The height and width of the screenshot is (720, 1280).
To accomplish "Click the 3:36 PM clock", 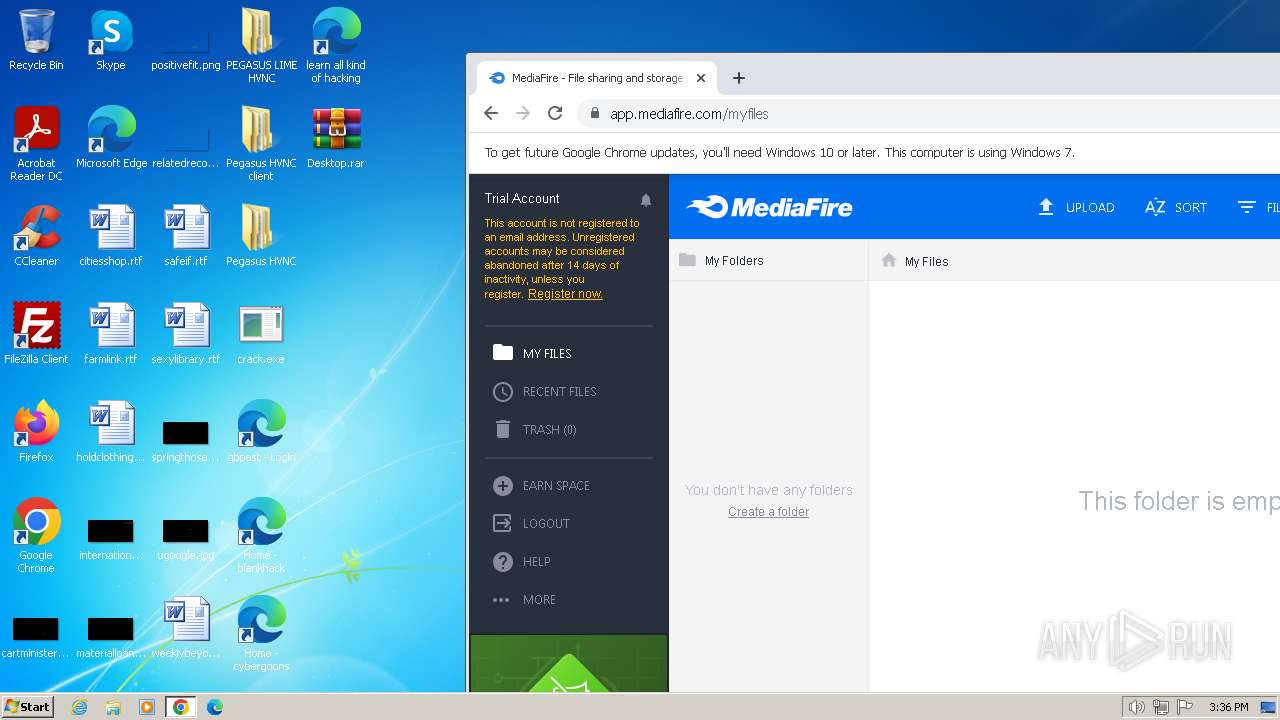I will (x=1228, y=707).
